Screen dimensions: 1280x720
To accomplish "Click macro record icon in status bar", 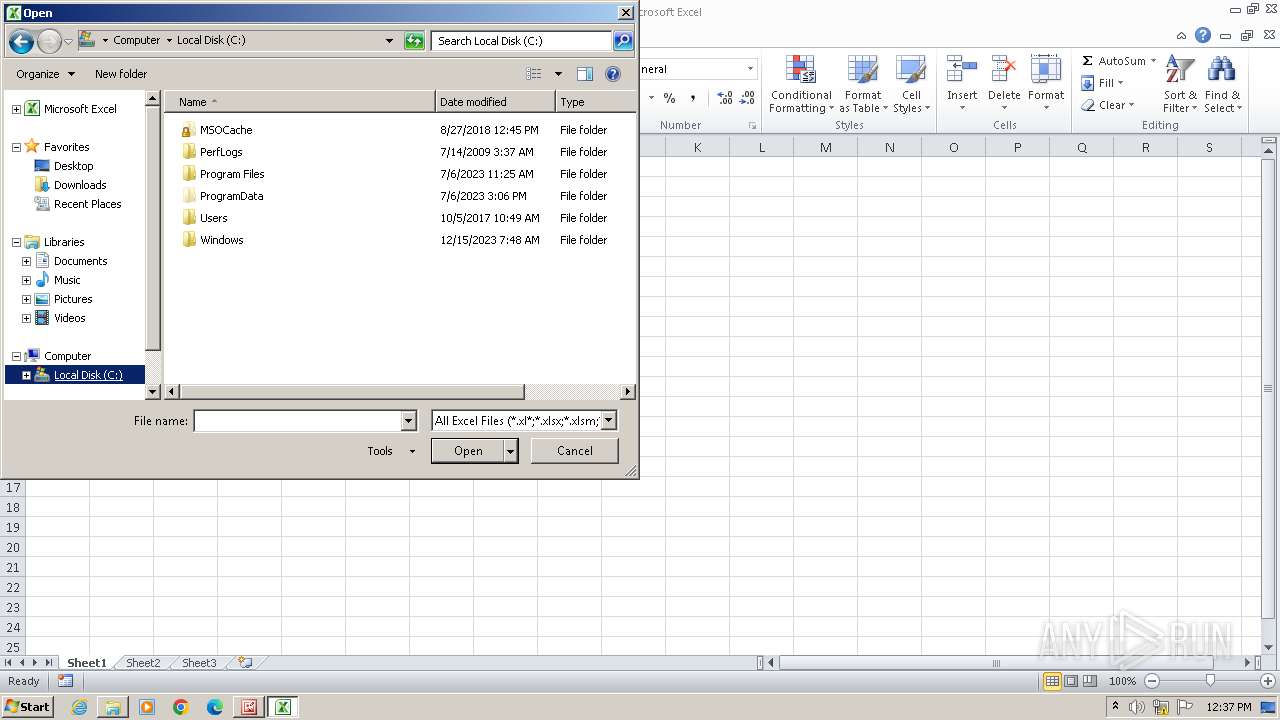I will [65, 681].
